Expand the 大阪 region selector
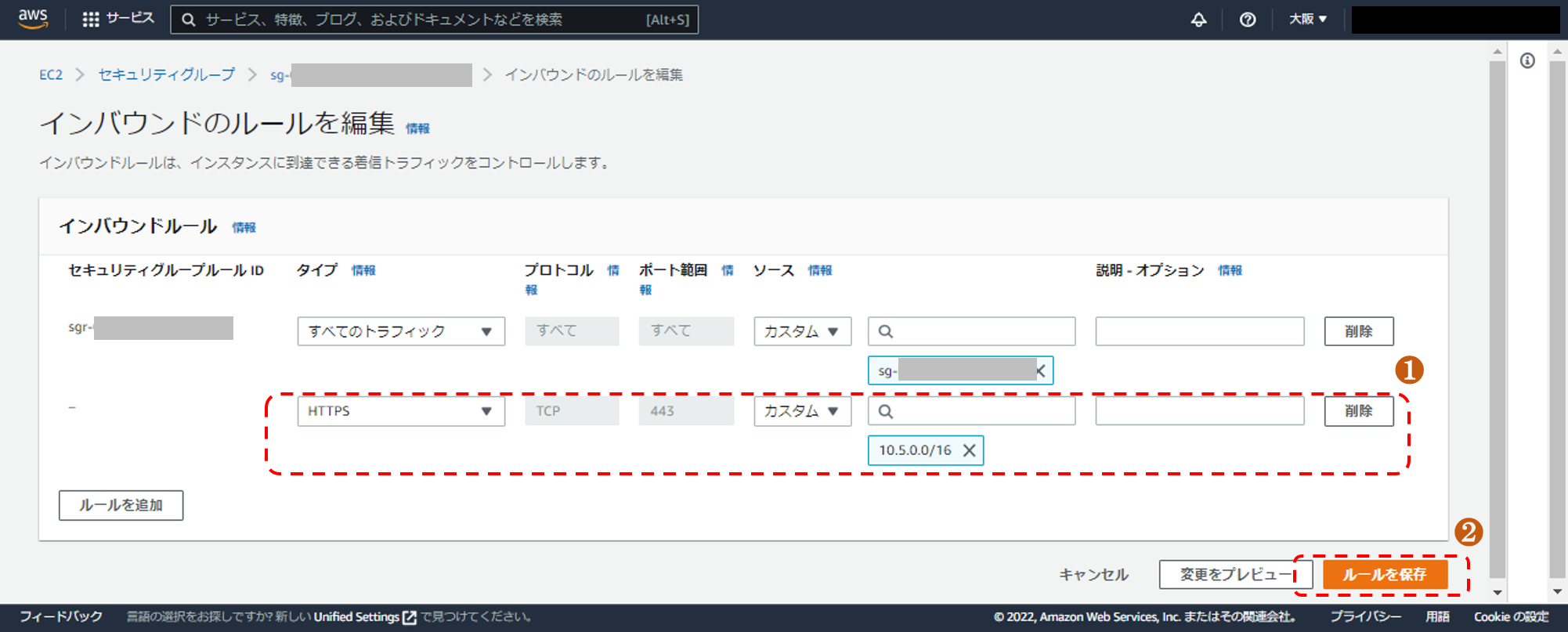Image resolution: width=1568 pixels, height=632 pixels. coord(1307,20)
